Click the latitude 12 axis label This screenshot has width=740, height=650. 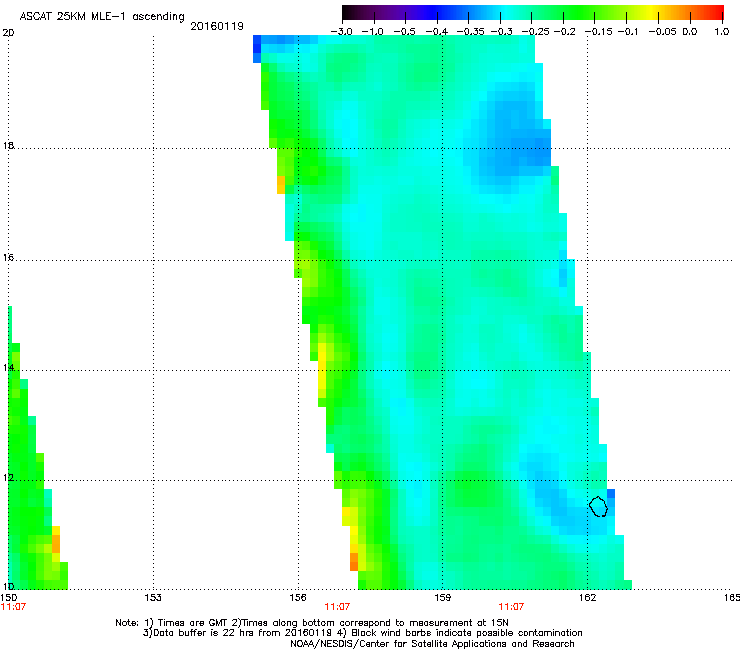(8, 478)
